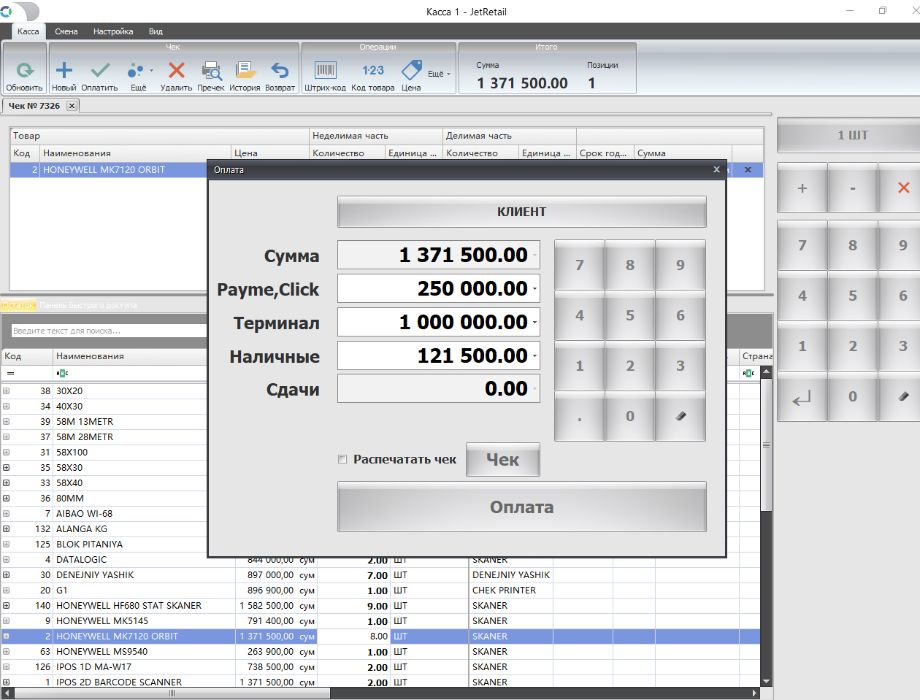Select HONEYWELL MK7120 ORBIT receipt line
Viewport: 920px width, 700px height.
109,170
